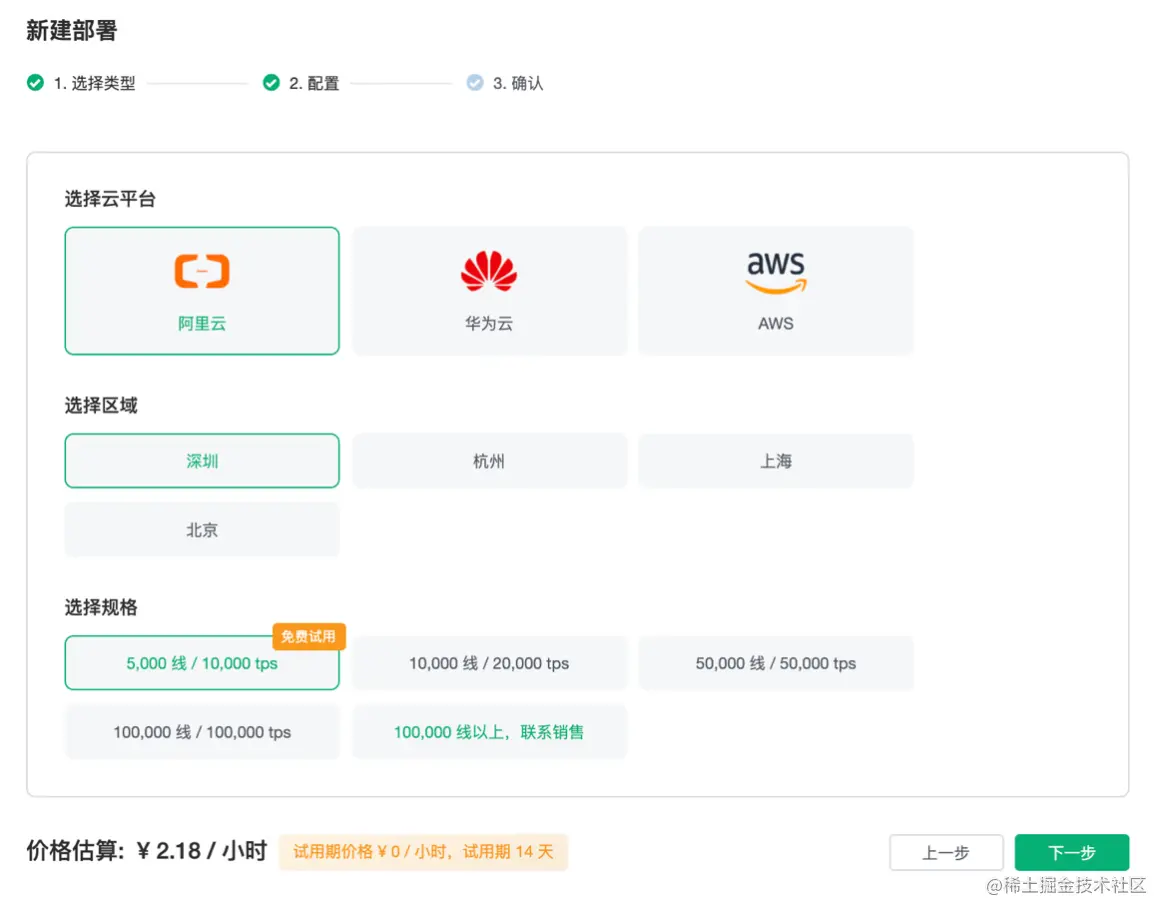Click the 试用期价格 trial price banner
1171x920 pixels.
(422, 852)
